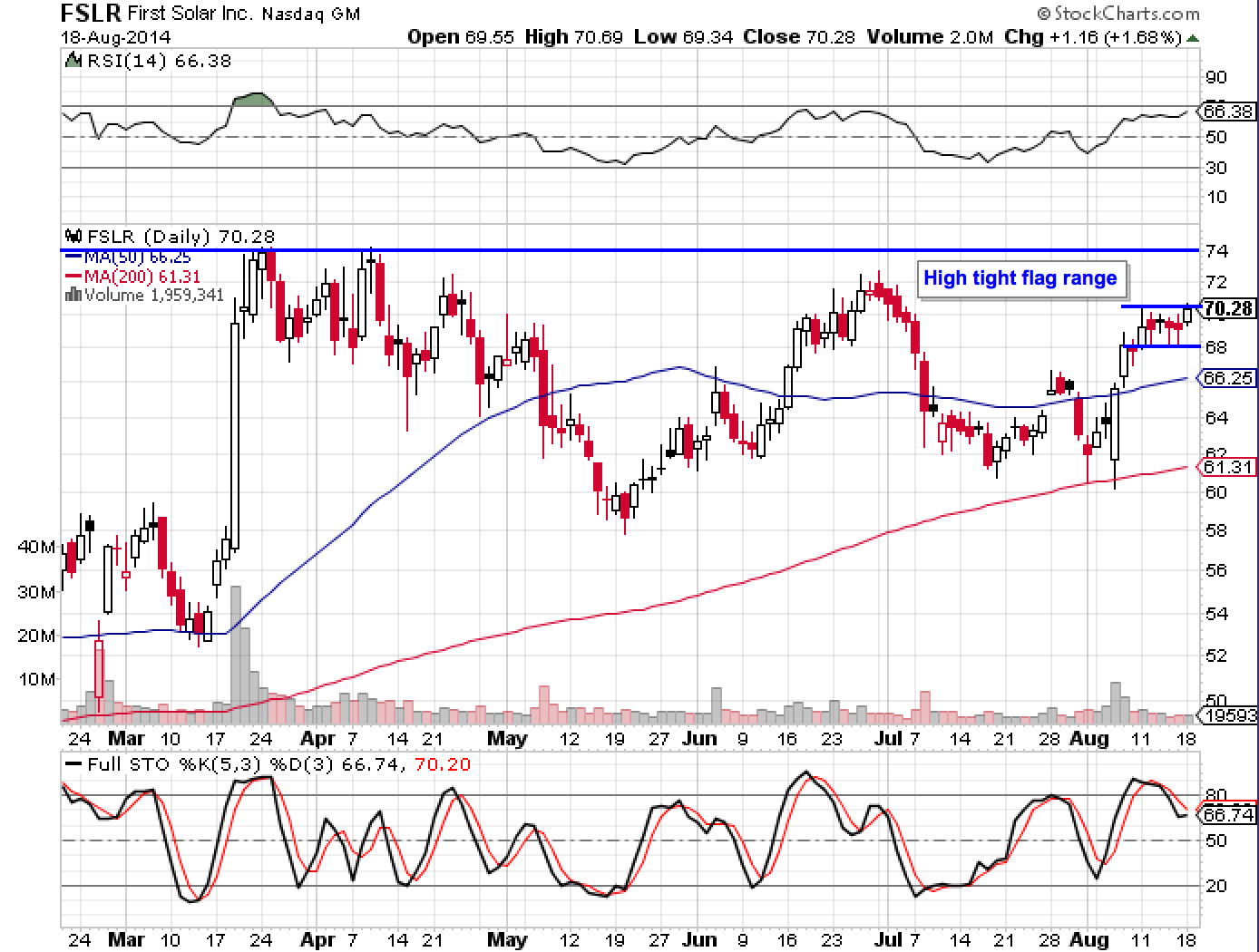This screenshot has width=1259, height=952.
Task: Click the '10M' volume scale label
Action: pos(36,680)
